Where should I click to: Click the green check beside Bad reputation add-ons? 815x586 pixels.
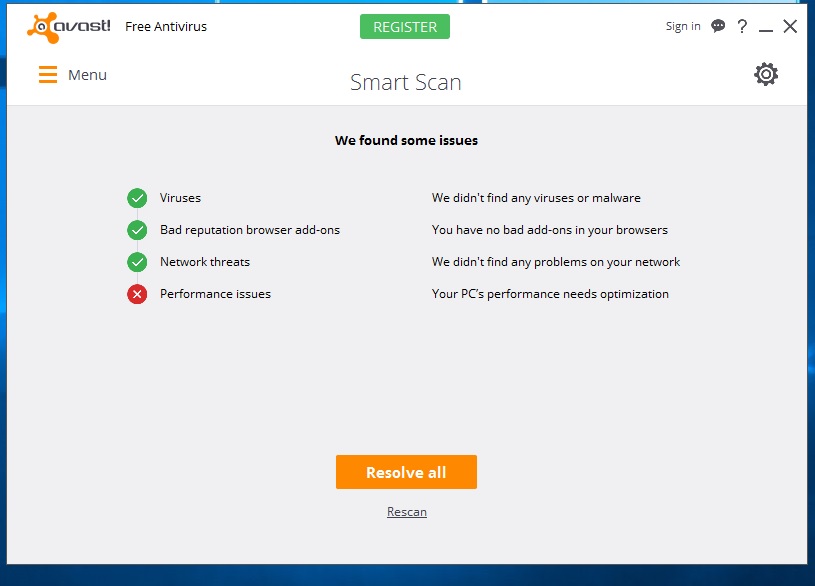tap(137, 230)
